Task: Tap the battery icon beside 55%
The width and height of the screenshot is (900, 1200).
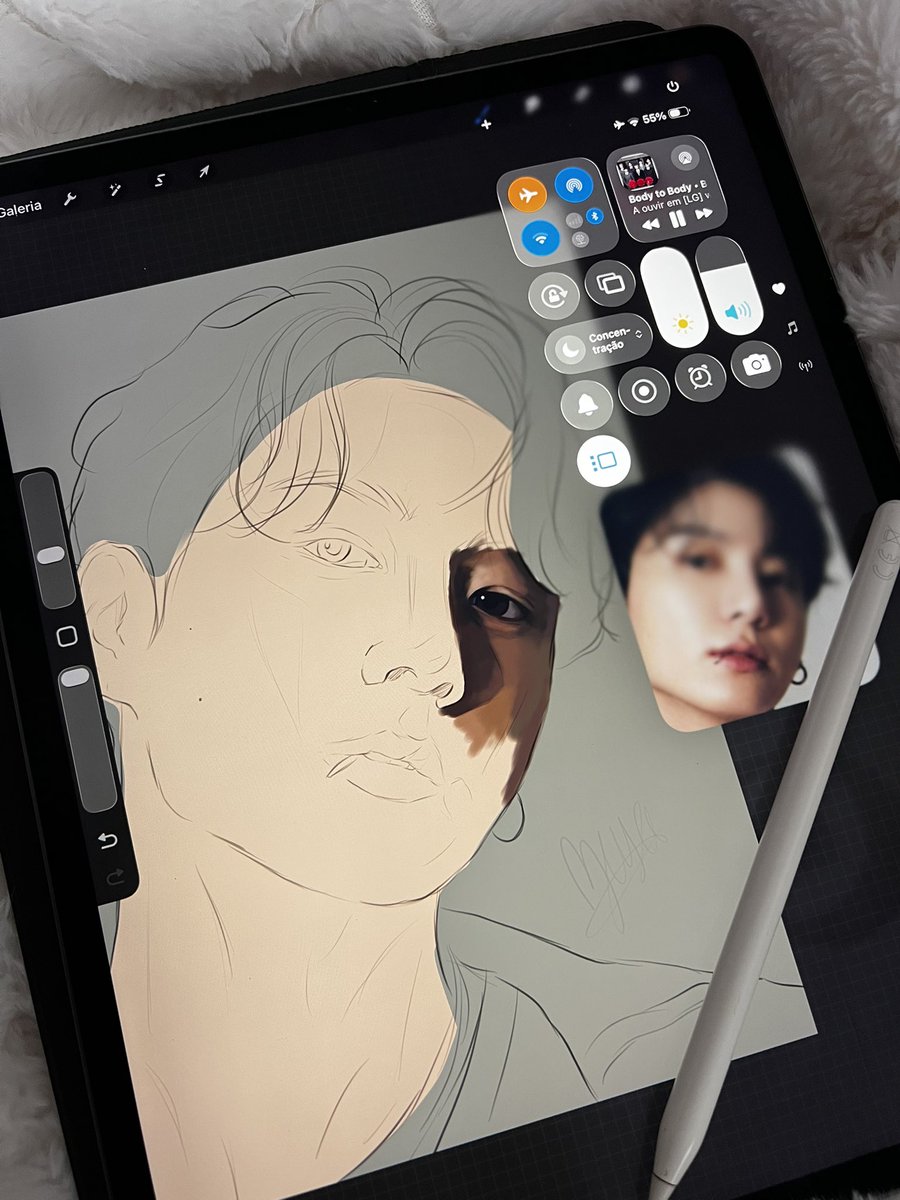Action: pos(680,113)
